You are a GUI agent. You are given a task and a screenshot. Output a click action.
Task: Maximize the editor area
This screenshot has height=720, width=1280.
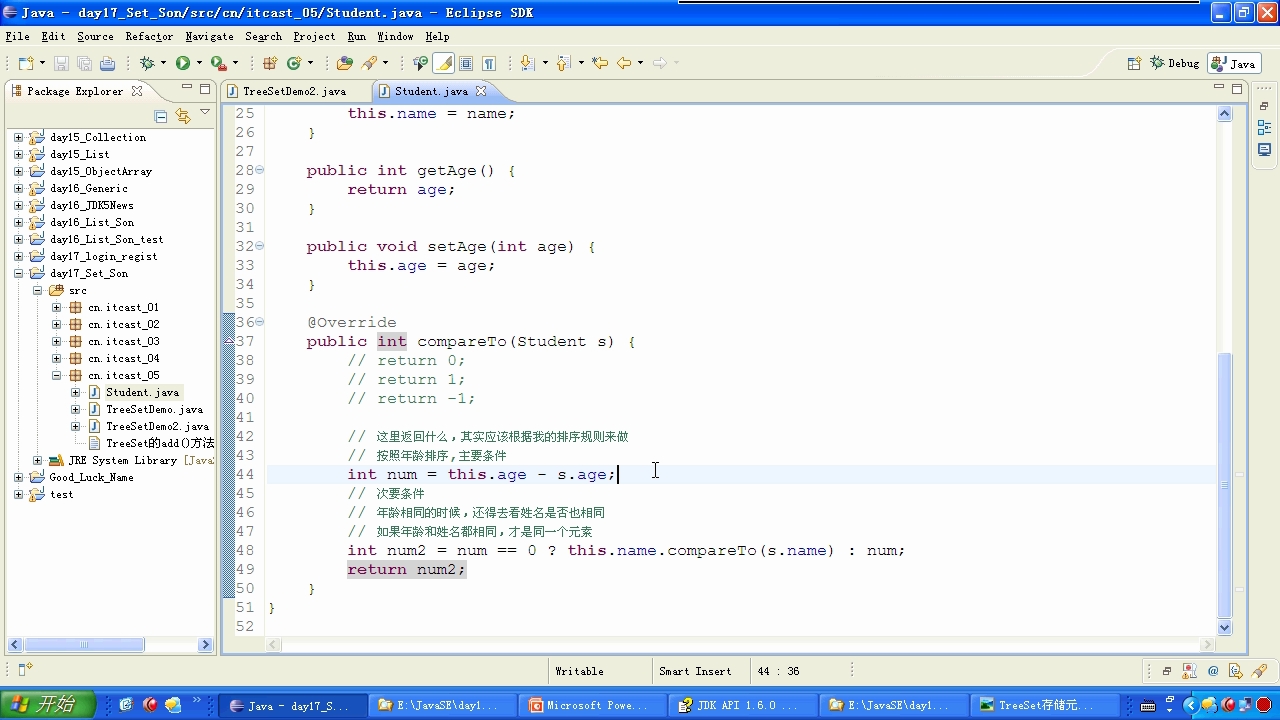click(1237, 89)
